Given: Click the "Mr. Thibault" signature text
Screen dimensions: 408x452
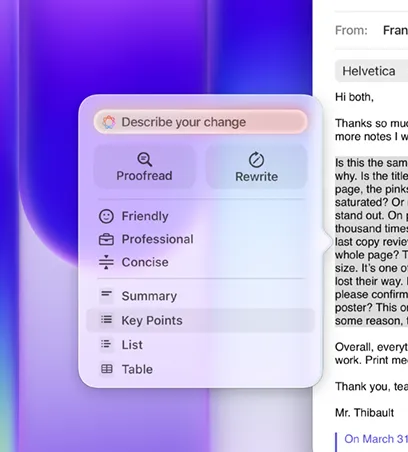Looking at the screenshot, I should click(364, 413).
